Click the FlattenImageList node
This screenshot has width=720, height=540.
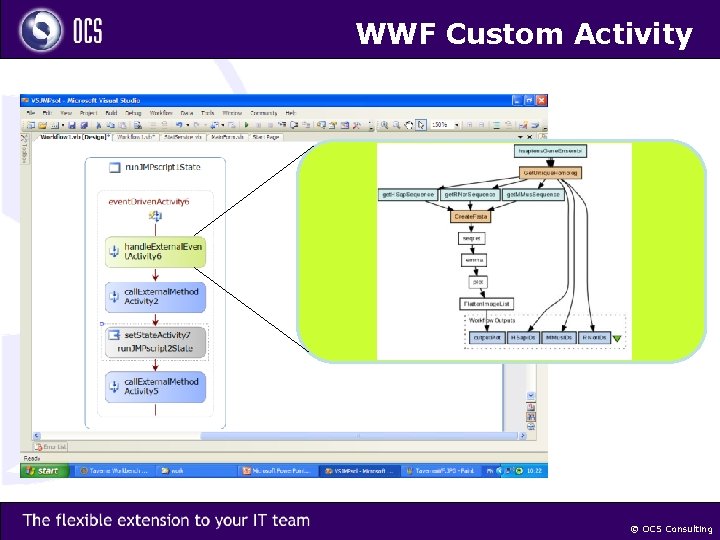click(x=486, y=304)
